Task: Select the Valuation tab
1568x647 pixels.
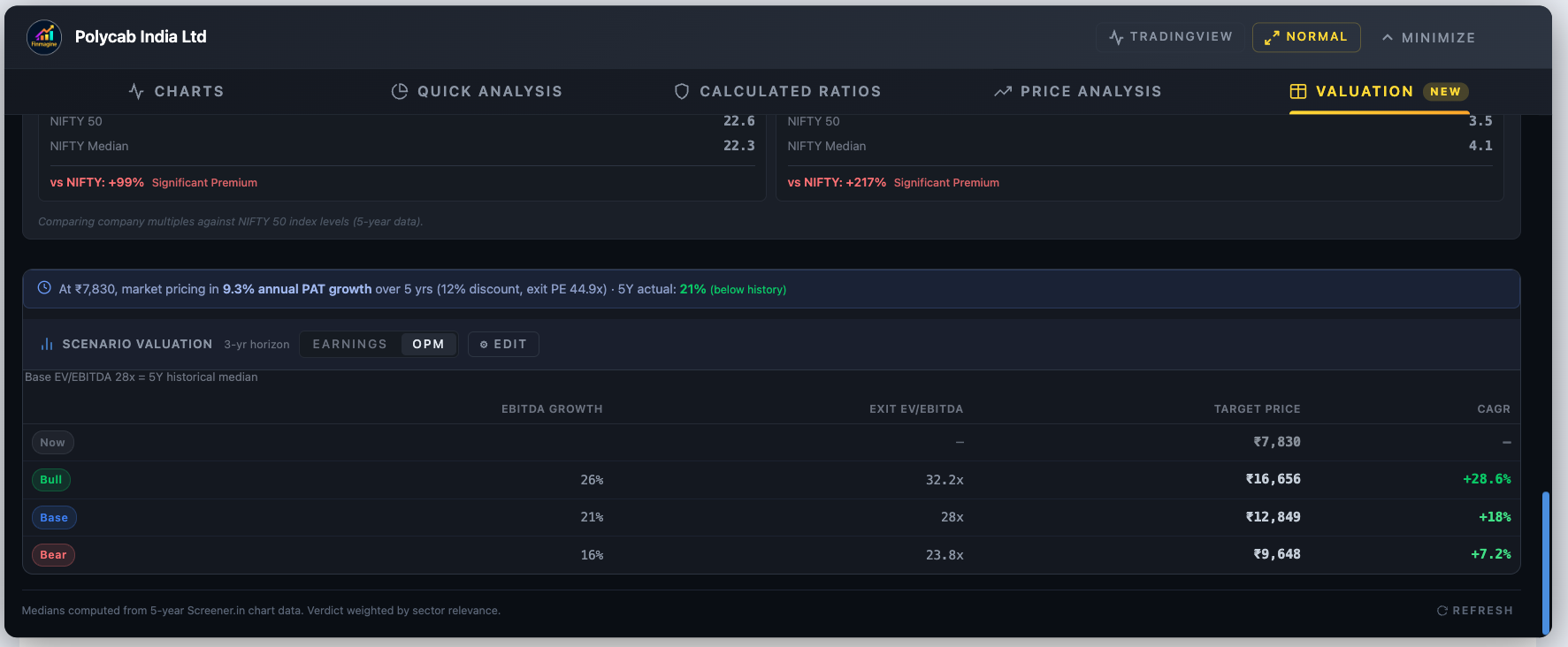Action: coord(1379,91)
